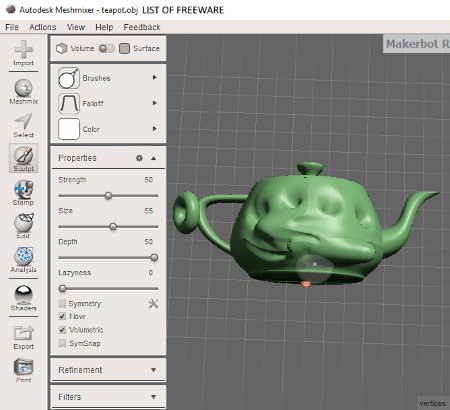The image size is (450, 410).
Task: Click the Brushes brush icon
Action: pyautogui.click(x=69, y=78)
